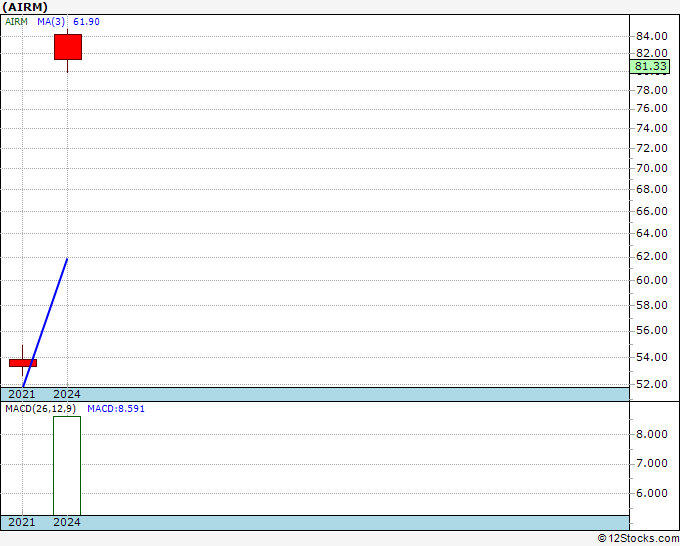Click the MACD(26,12,9) indicator label

click(x=40, y=409)
